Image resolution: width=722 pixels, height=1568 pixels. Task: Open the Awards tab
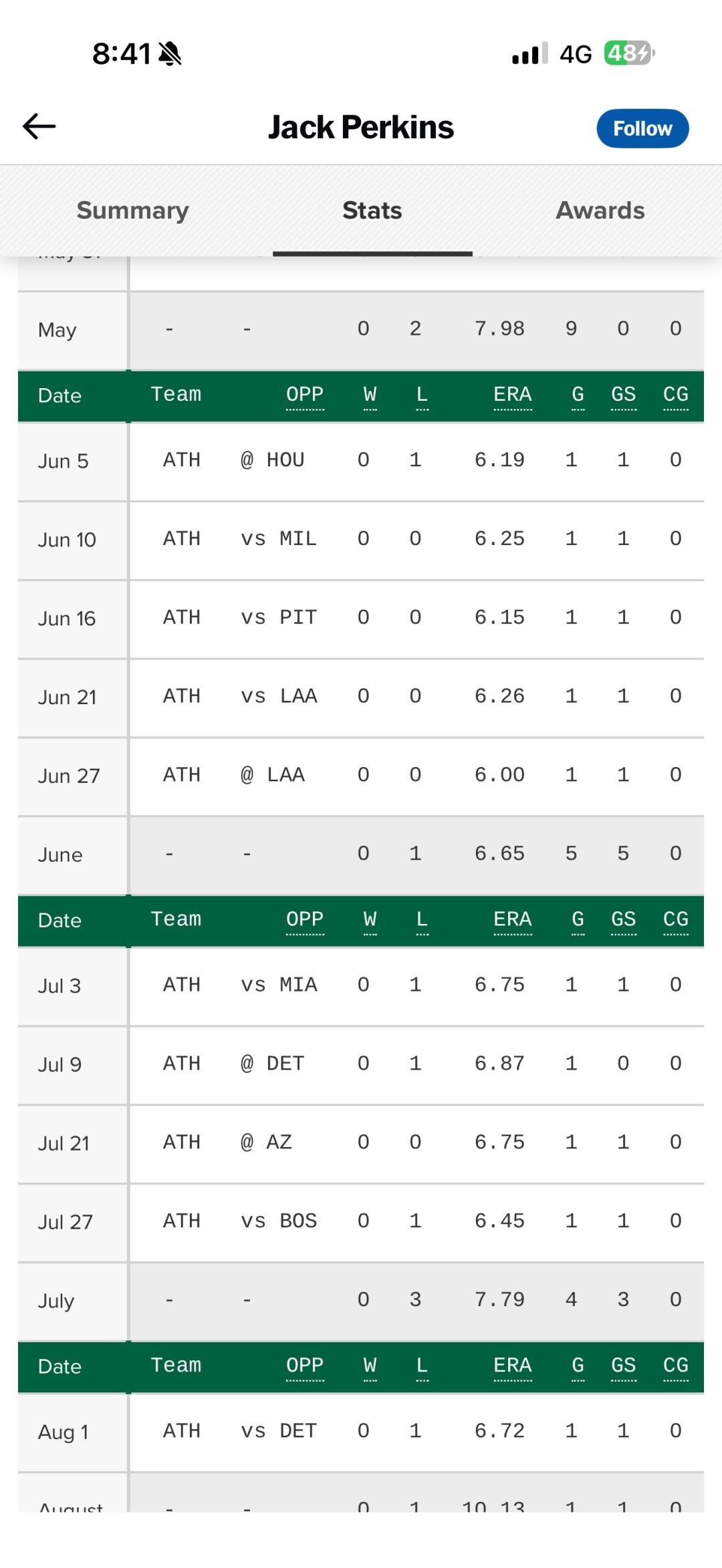coord(600,210)
